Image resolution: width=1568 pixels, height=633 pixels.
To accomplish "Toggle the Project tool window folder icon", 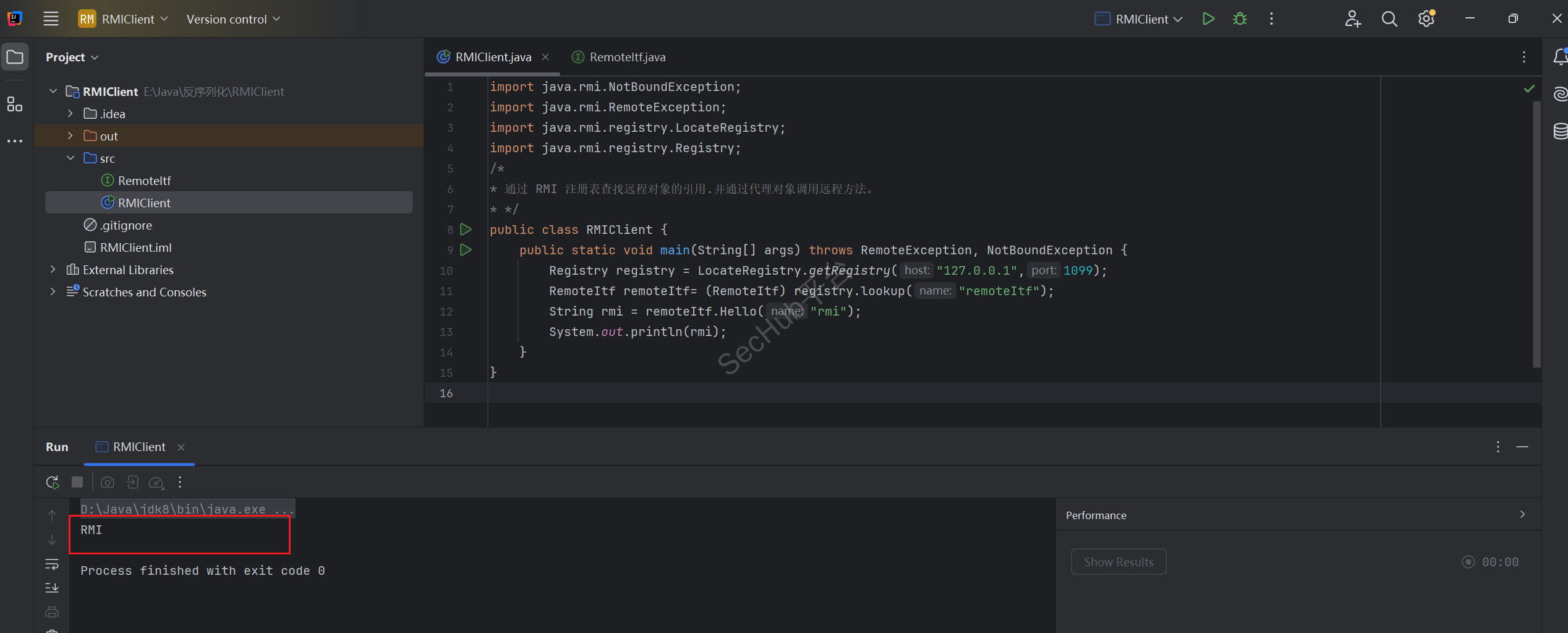I will tap(15, 58).
